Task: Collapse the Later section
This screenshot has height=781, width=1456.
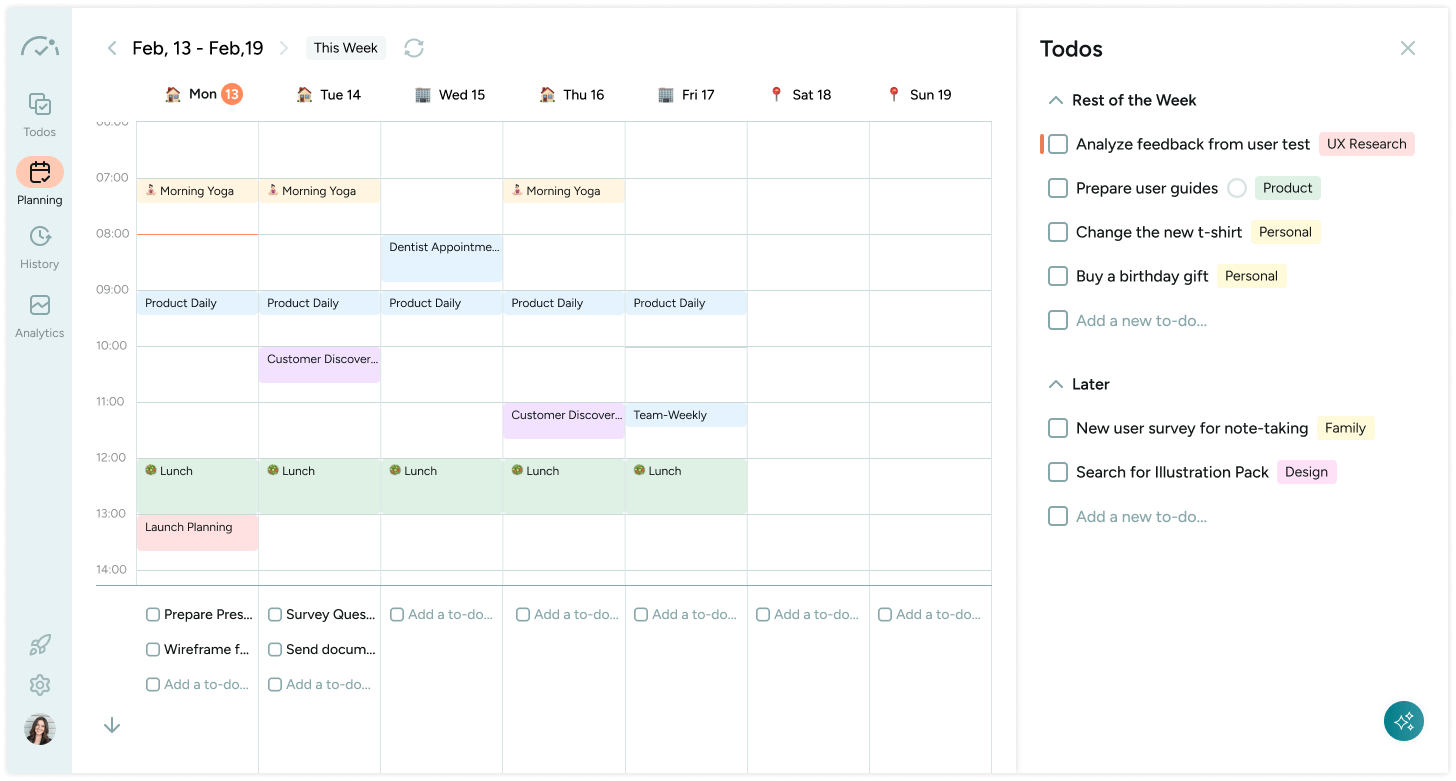Action: [1054, 384]
